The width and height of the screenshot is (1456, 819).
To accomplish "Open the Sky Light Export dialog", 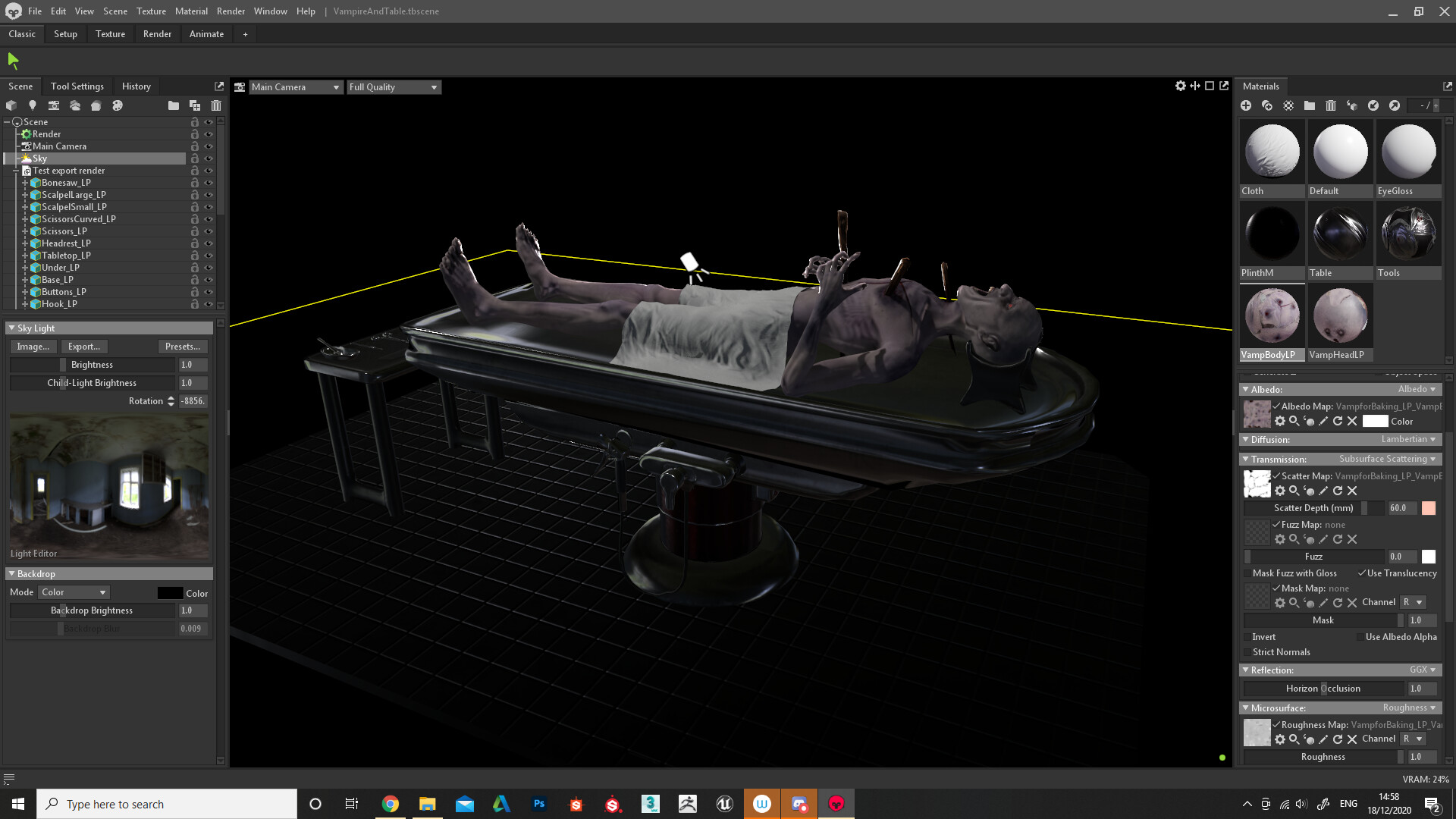I will click(x=83, y=346).
